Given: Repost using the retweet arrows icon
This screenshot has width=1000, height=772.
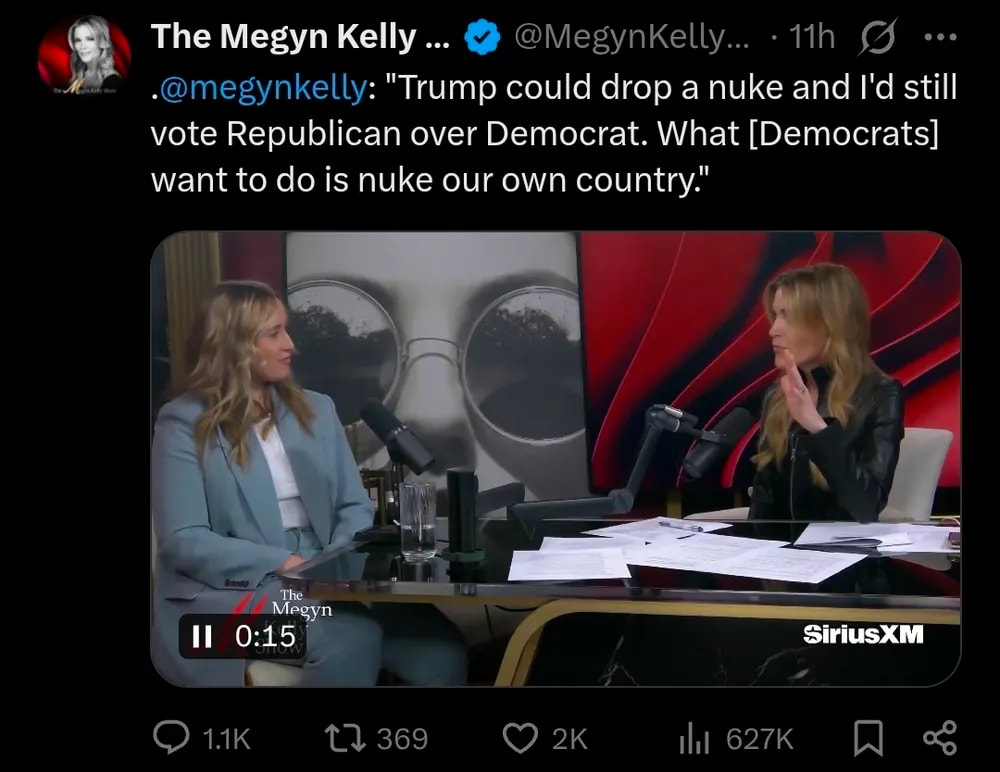Looking at the screenshot, I should 345,738.
